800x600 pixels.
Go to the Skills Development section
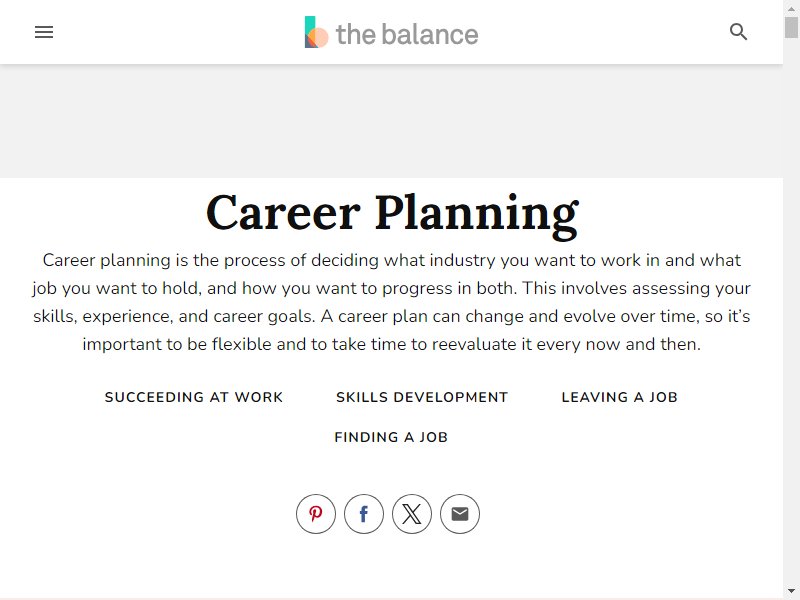[422, 397]
